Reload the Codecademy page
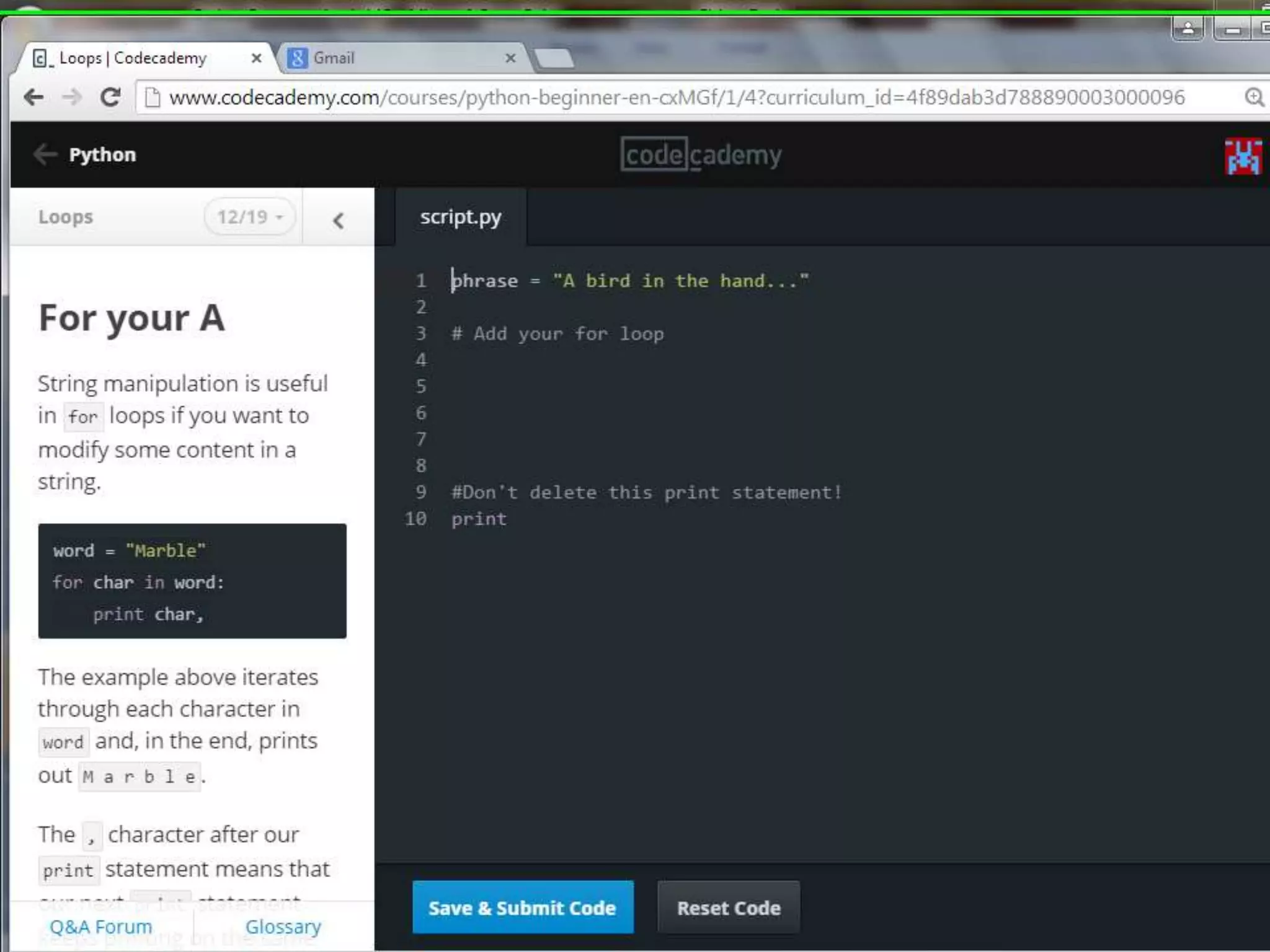Image resolution: width=1270 pixels, height=952 pixels. click(x=111, y=97)
